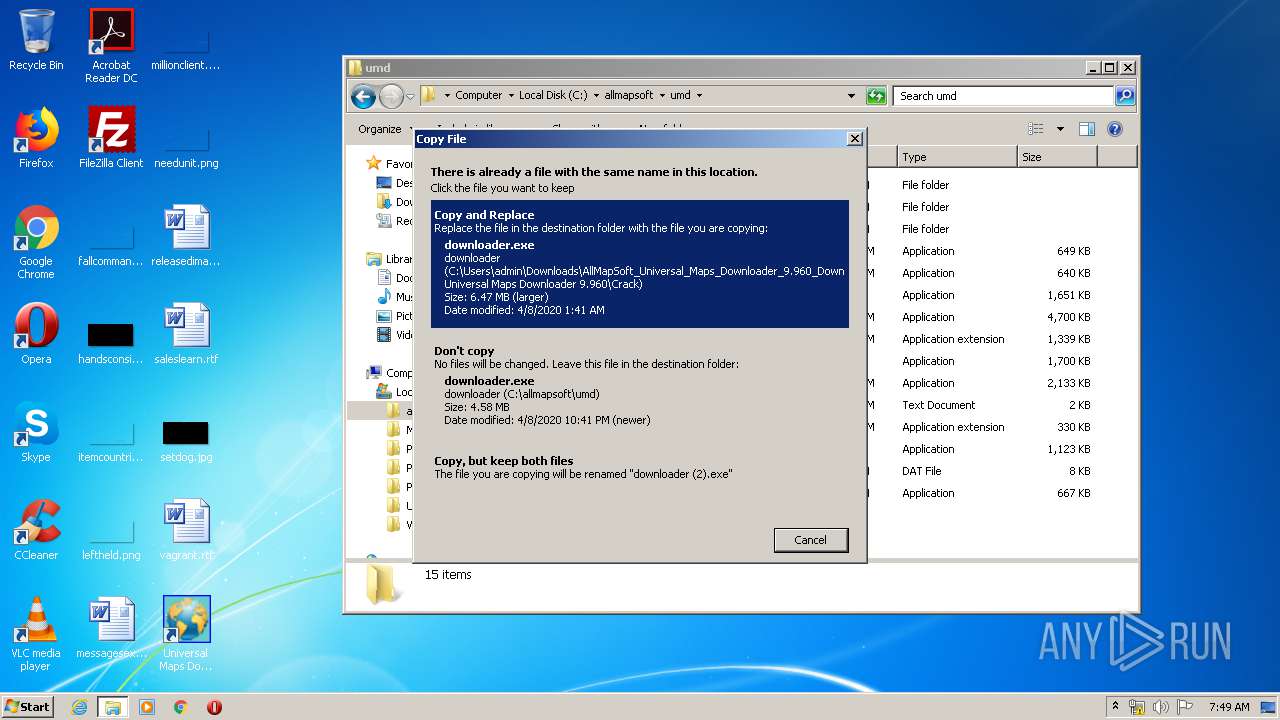The width and height of the screenshot is (1280, 720).
Task: Show hidden system tray icons
Action: (x=1115, y=706)
